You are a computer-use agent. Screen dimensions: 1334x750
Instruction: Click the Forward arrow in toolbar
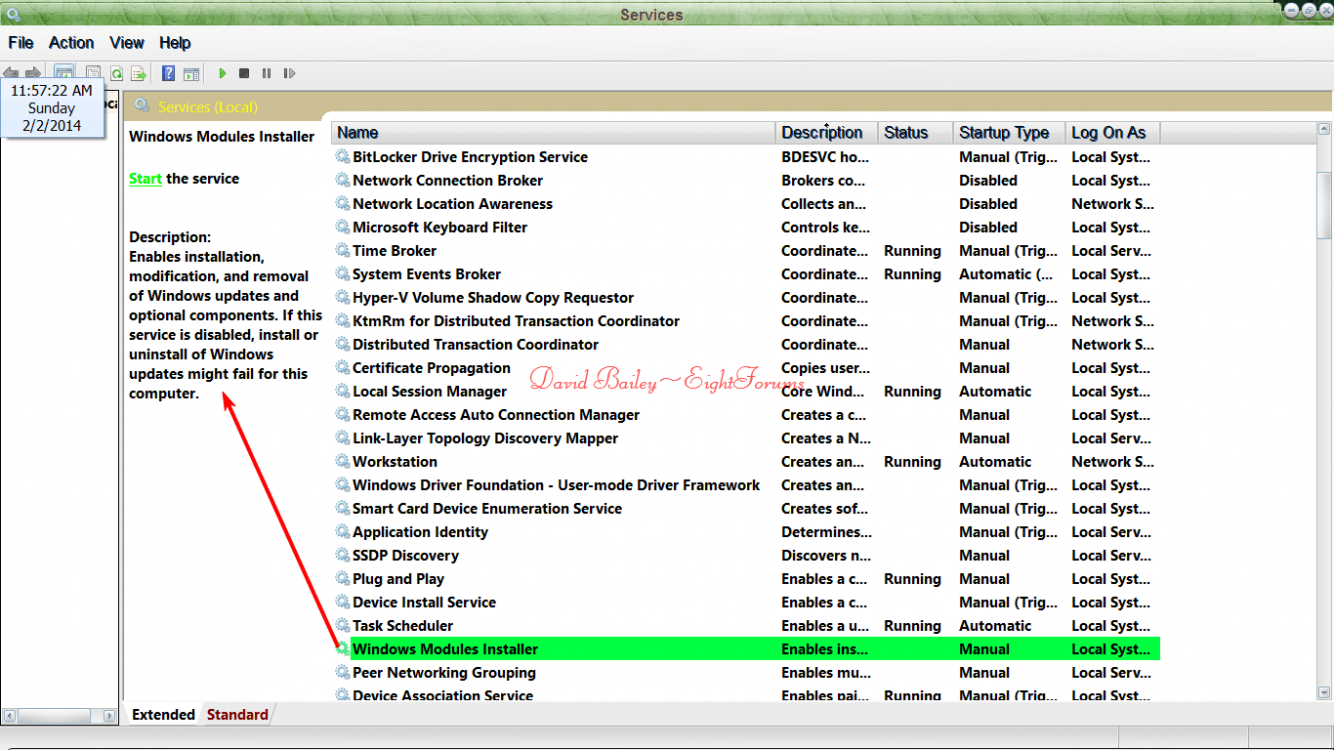point(33,73)
